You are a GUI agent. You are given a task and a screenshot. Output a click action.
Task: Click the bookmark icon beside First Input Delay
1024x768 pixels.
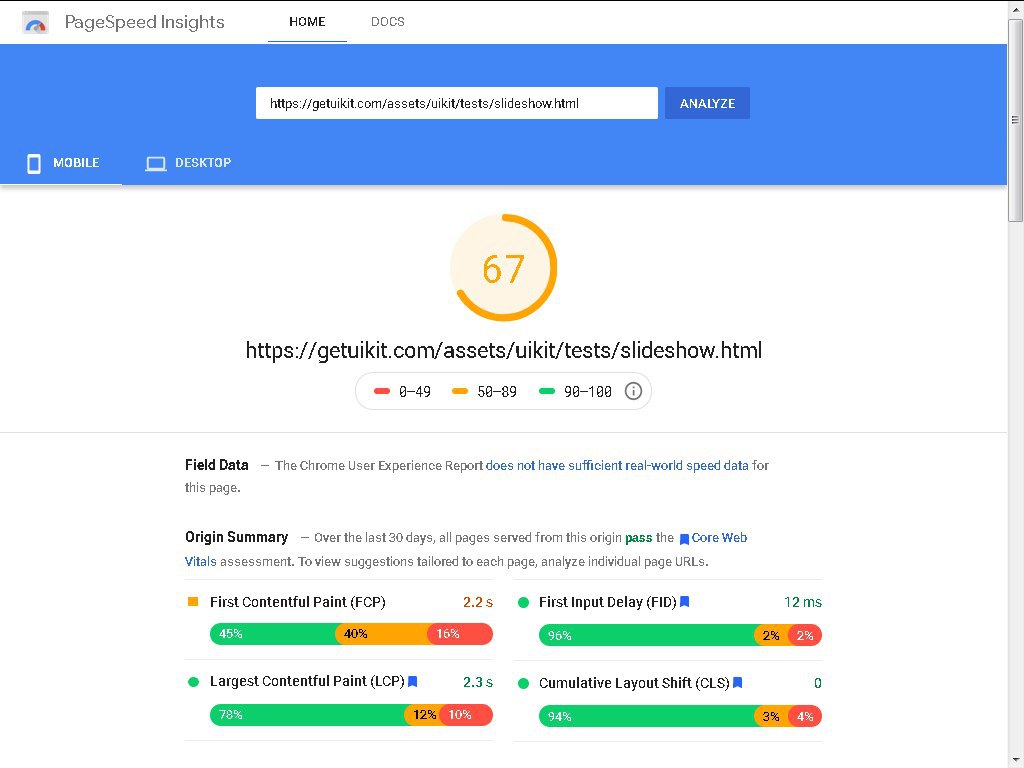coord(685,602)
